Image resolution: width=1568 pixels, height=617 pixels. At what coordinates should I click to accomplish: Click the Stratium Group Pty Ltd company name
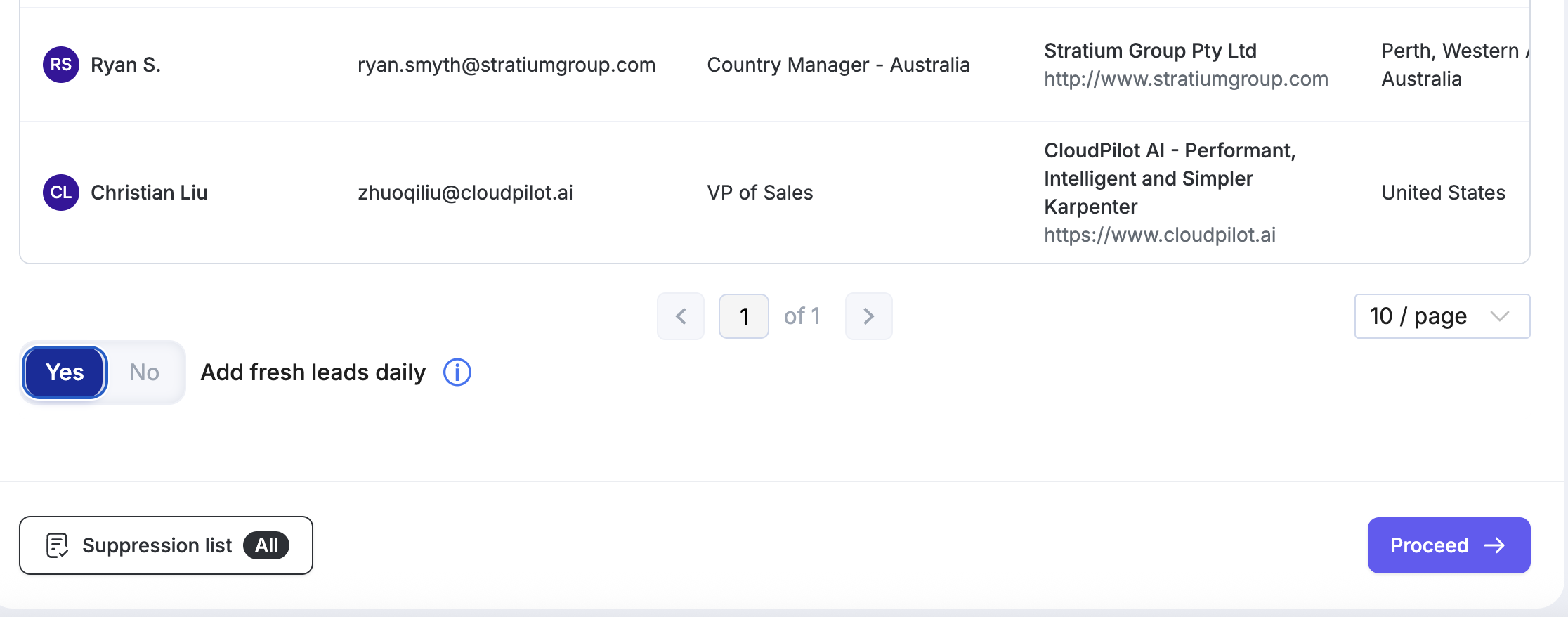click(x=1150, y=51)
